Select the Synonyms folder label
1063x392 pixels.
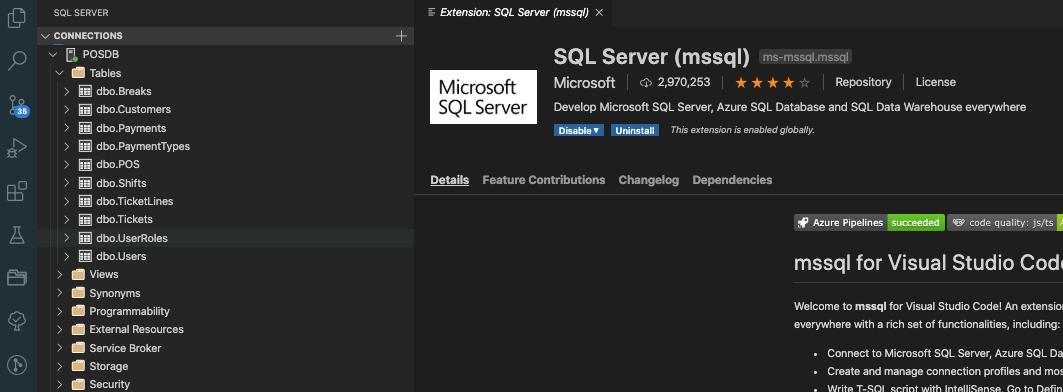click(x=115, y=293)
